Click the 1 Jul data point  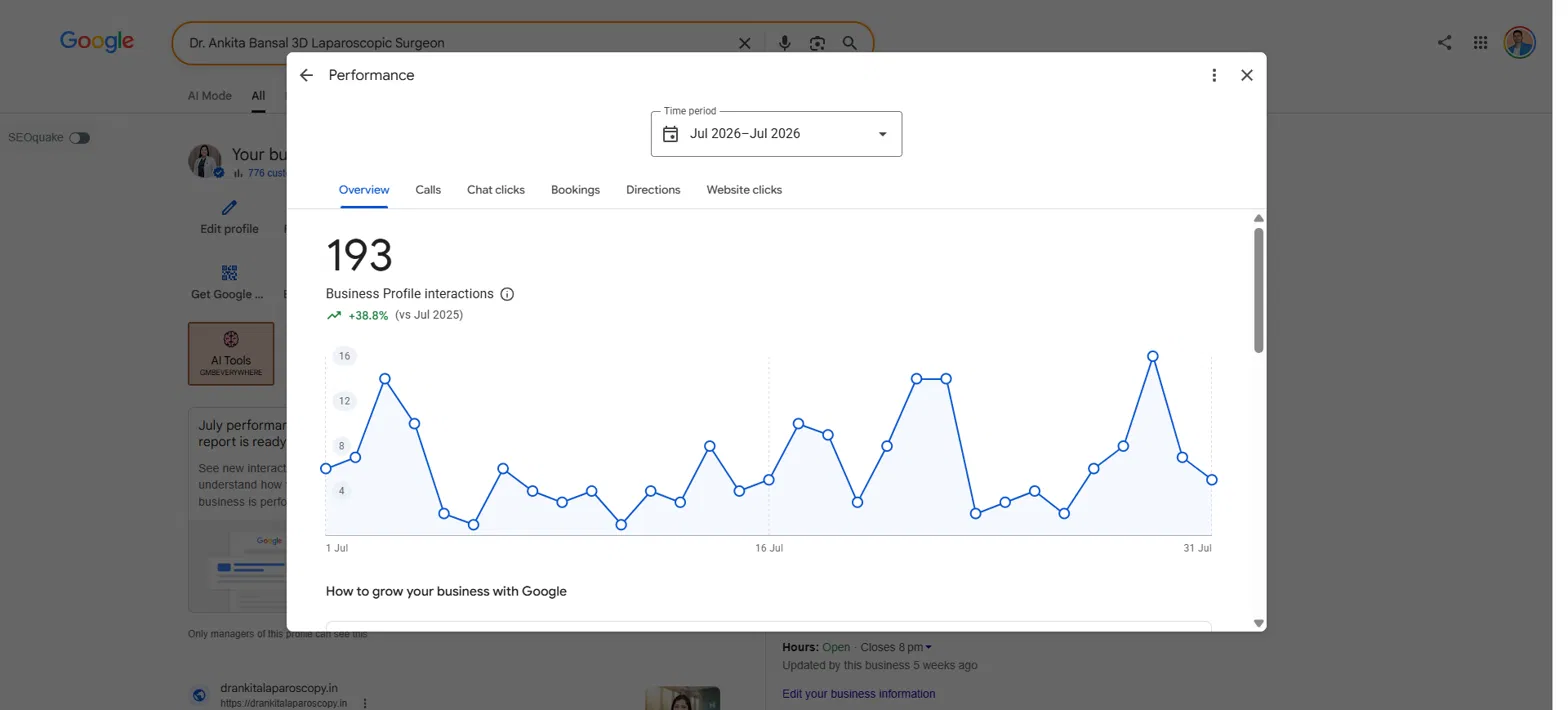pyautogui.click(x=326, y=469)
